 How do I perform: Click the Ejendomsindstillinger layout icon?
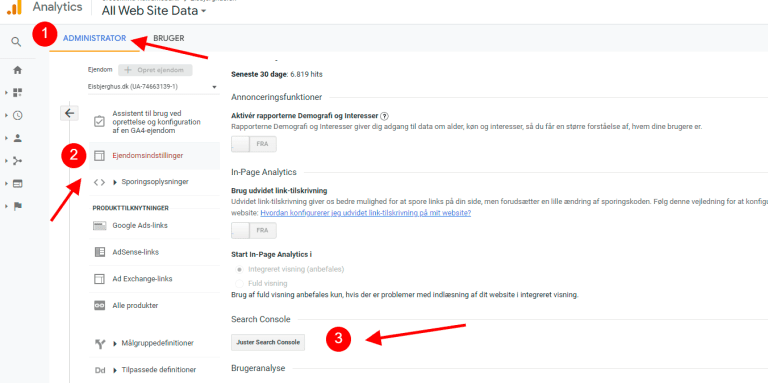point(99,156)
